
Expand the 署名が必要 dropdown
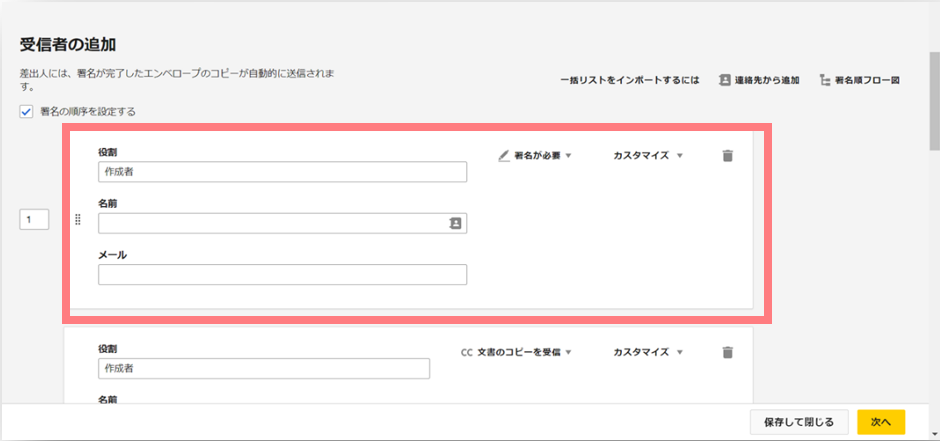(535, 156)
